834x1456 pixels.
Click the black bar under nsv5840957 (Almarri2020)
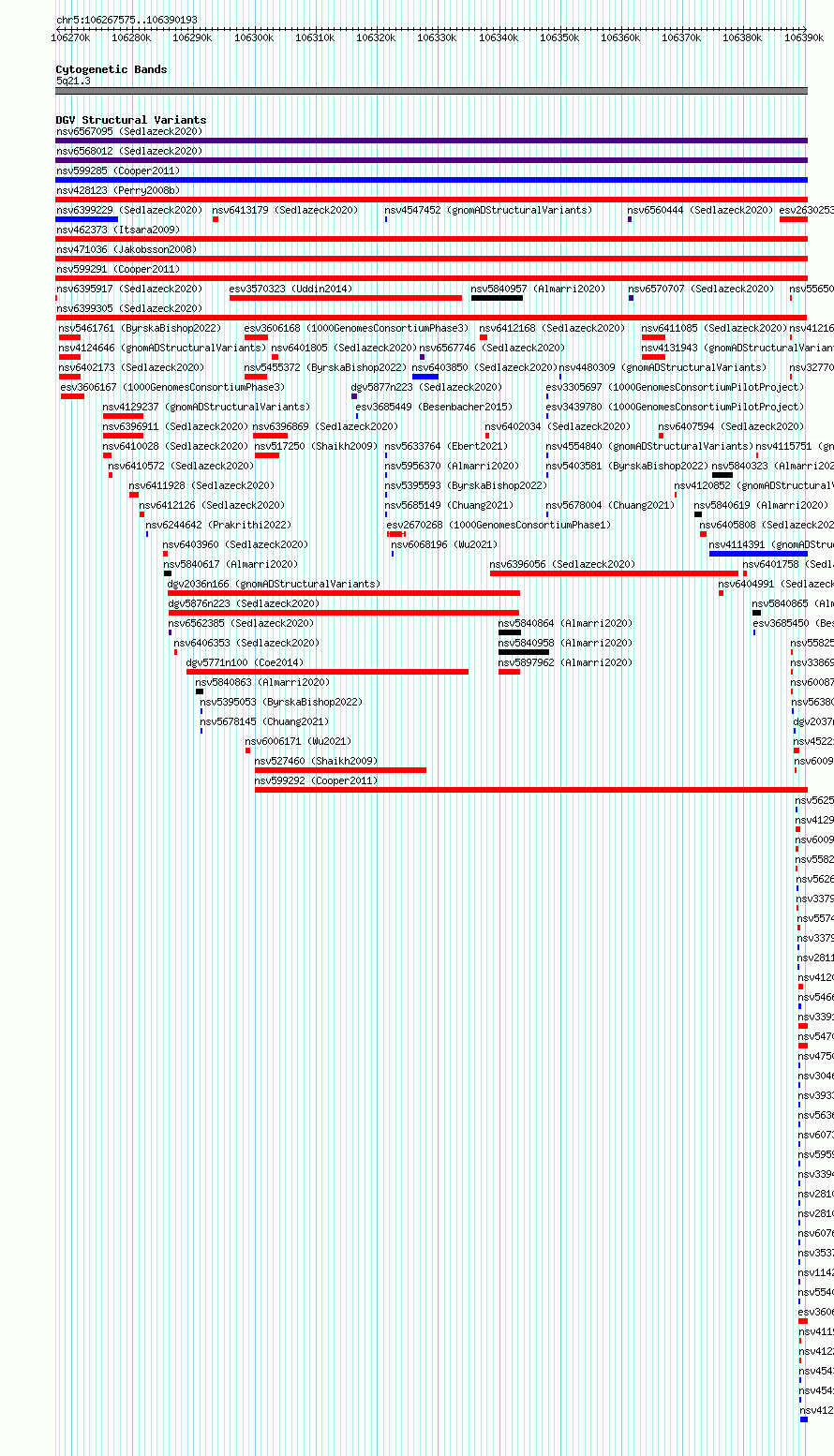click(497, 298)
